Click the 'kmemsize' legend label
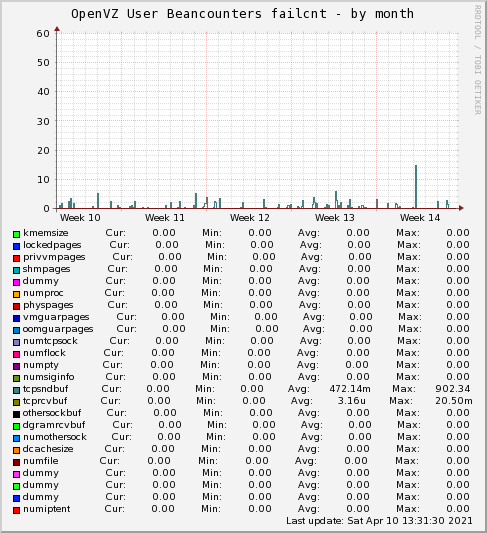Viewport: 487px width, 533px height. 46,233
